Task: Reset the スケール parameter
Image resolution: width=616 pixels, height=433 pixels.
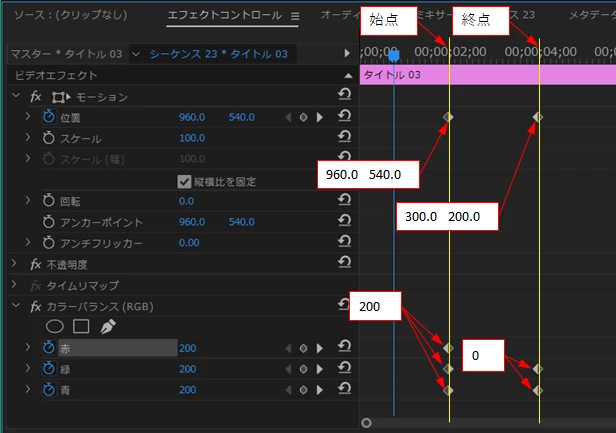Action: (x=344, y=136)
